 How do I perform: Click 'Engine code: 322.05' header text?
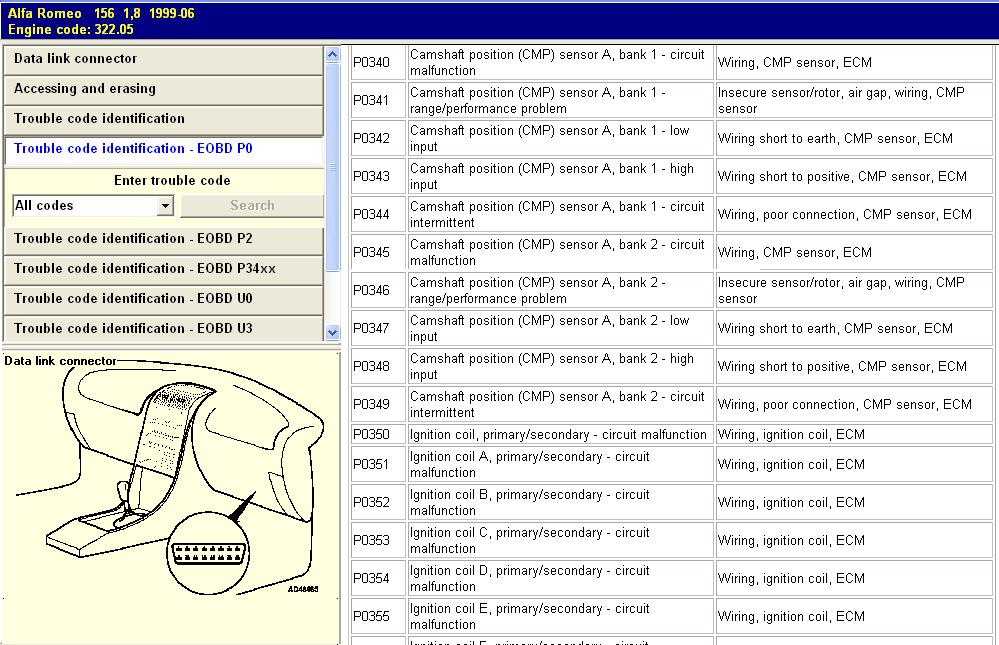point(71,29)
